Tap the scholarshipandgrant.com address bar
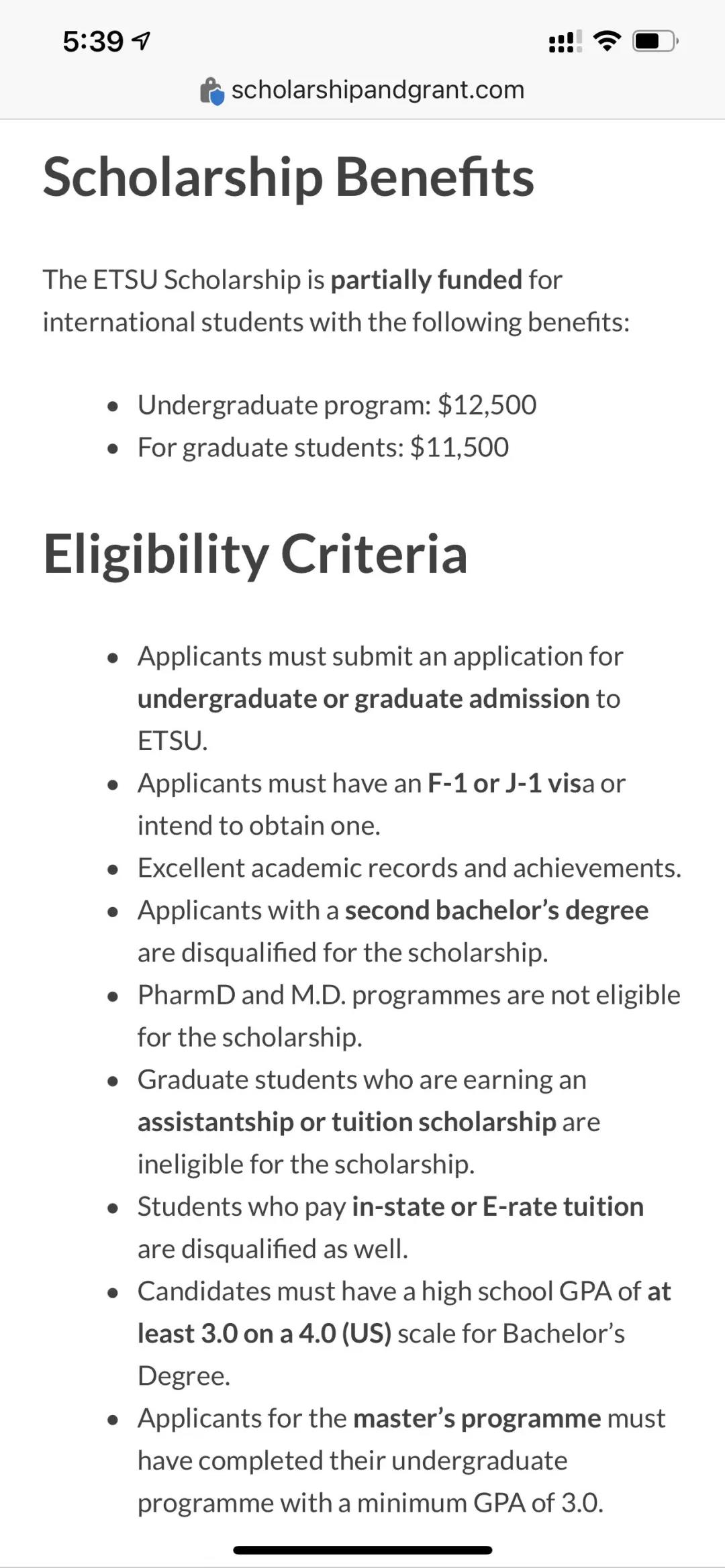Viewport: 725px width, 1568px height. (x=377, y=90)
